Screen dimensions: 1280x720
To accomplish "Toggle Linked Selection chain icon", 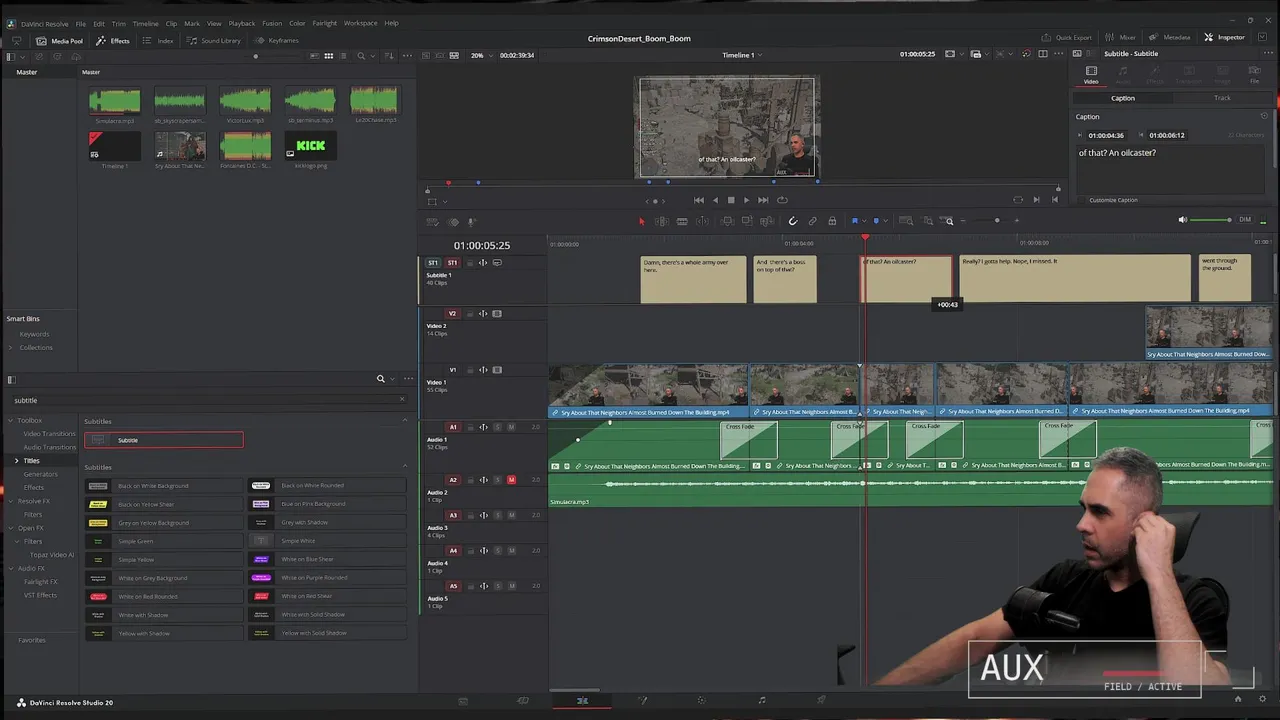I will 812,221.
